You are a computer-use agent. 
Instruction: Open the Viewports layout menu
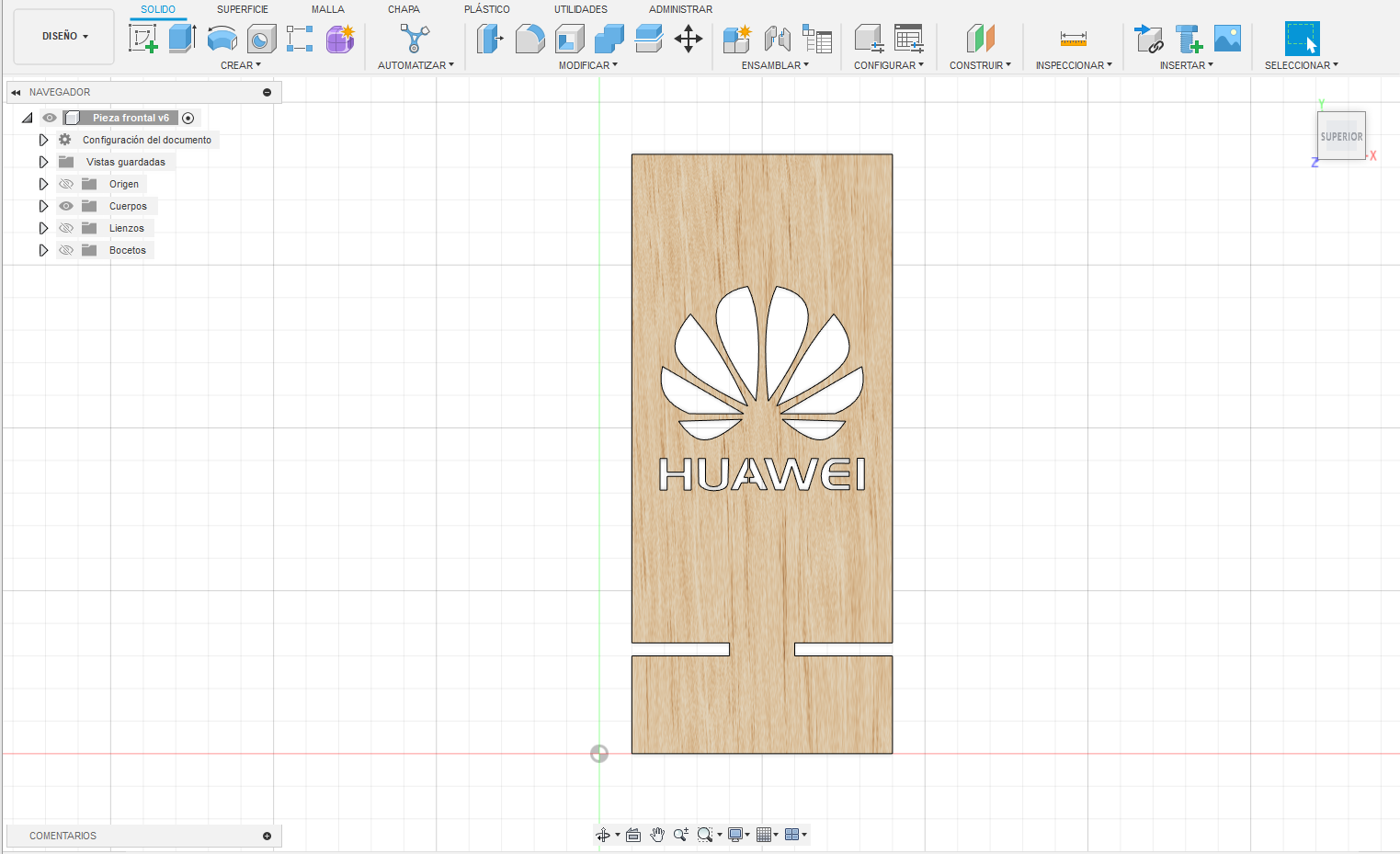pos(796,835)
